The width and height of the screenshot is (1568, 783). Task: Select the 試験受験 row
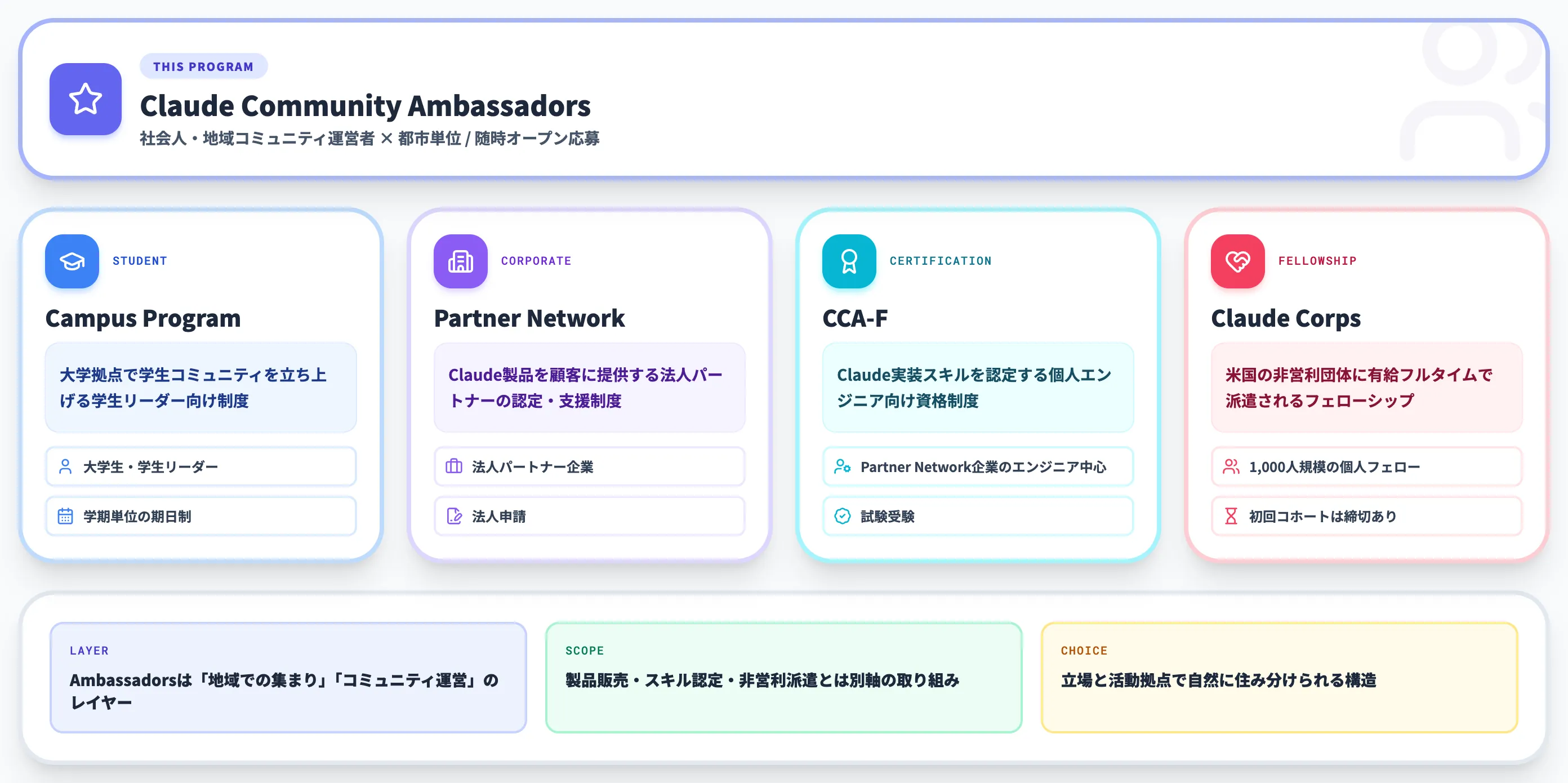click(x=978, y=517)
